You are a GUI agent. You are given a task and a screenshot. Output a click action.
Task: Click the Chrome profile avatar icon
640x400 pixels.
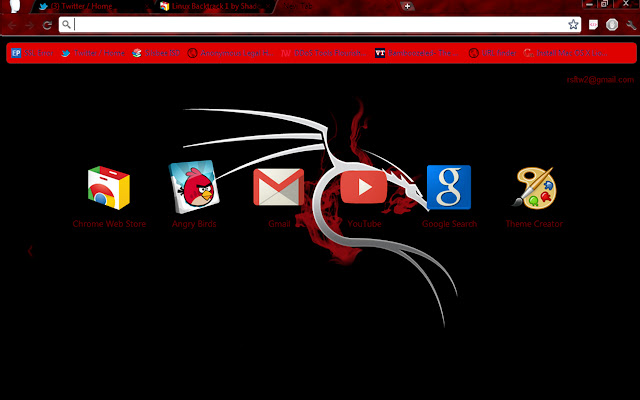click(14, 6)
